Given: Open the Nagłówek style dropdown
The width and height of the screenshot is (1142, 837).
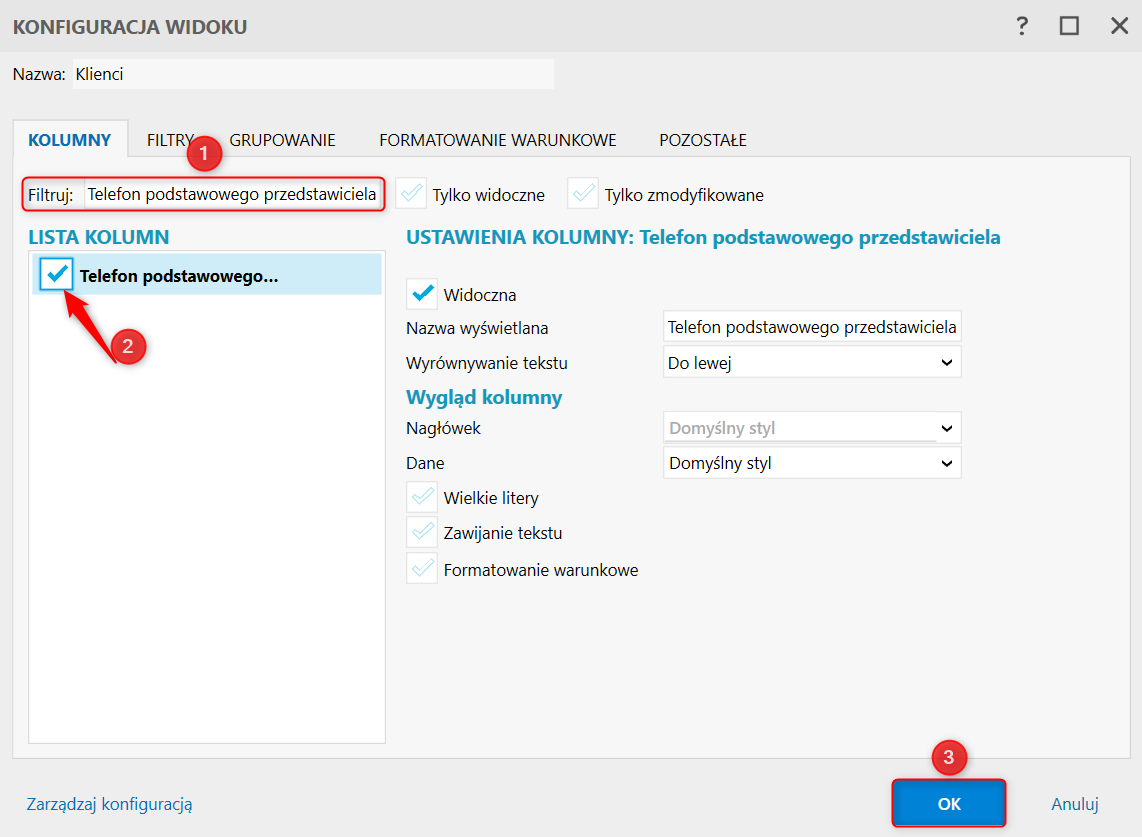Looking at the screenshot, I should tap(812, 428).
